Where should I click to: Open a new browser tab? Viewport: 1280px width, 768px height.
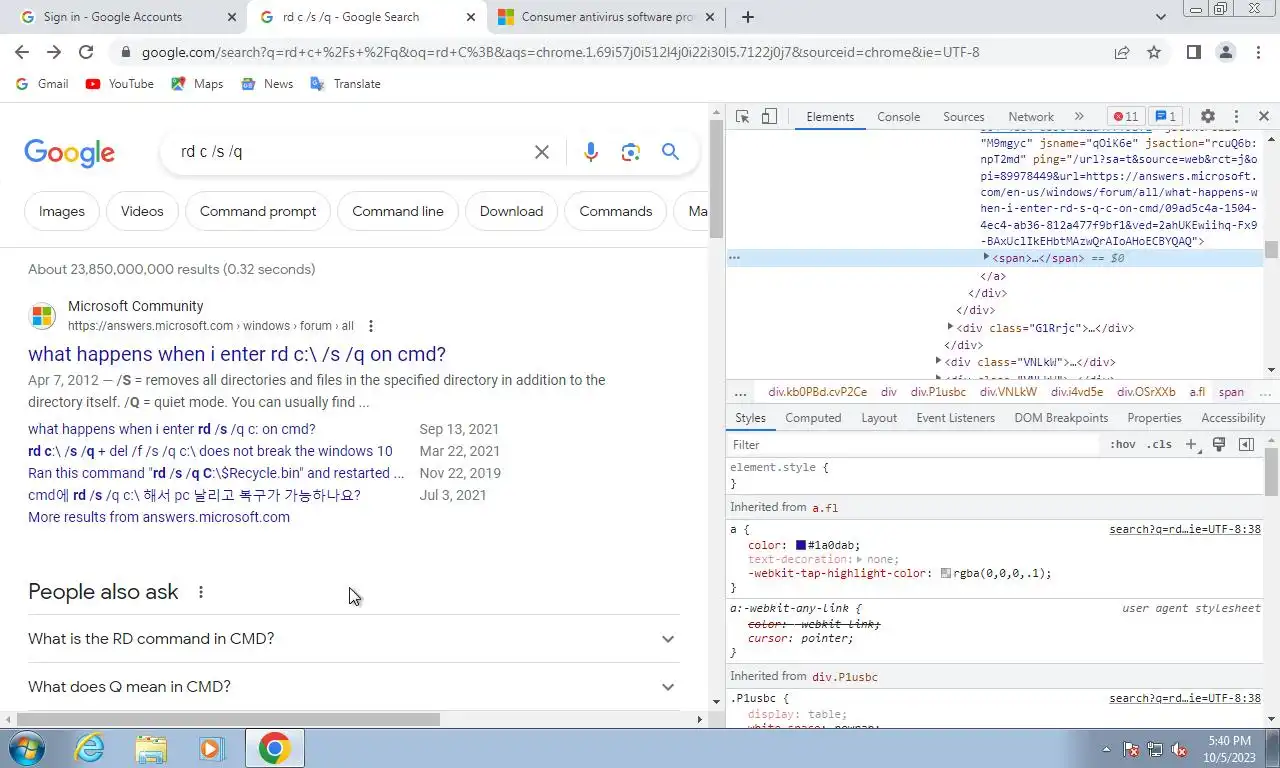point(747,17)
